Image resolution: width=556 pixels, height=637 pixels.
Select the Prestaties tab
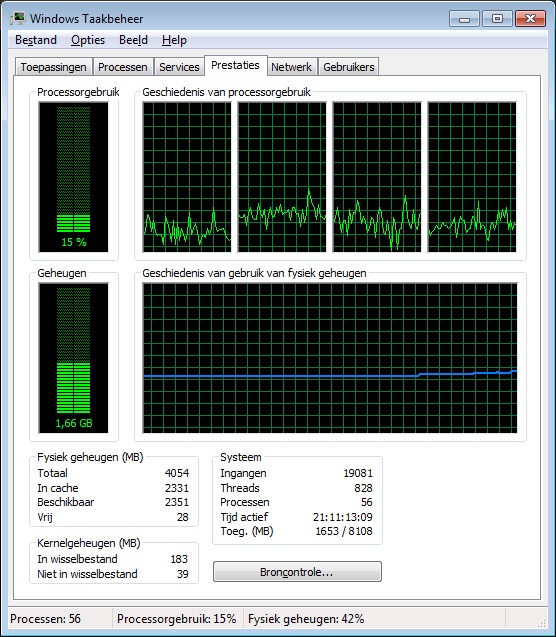pyautogui.click(x=236, y=65)
